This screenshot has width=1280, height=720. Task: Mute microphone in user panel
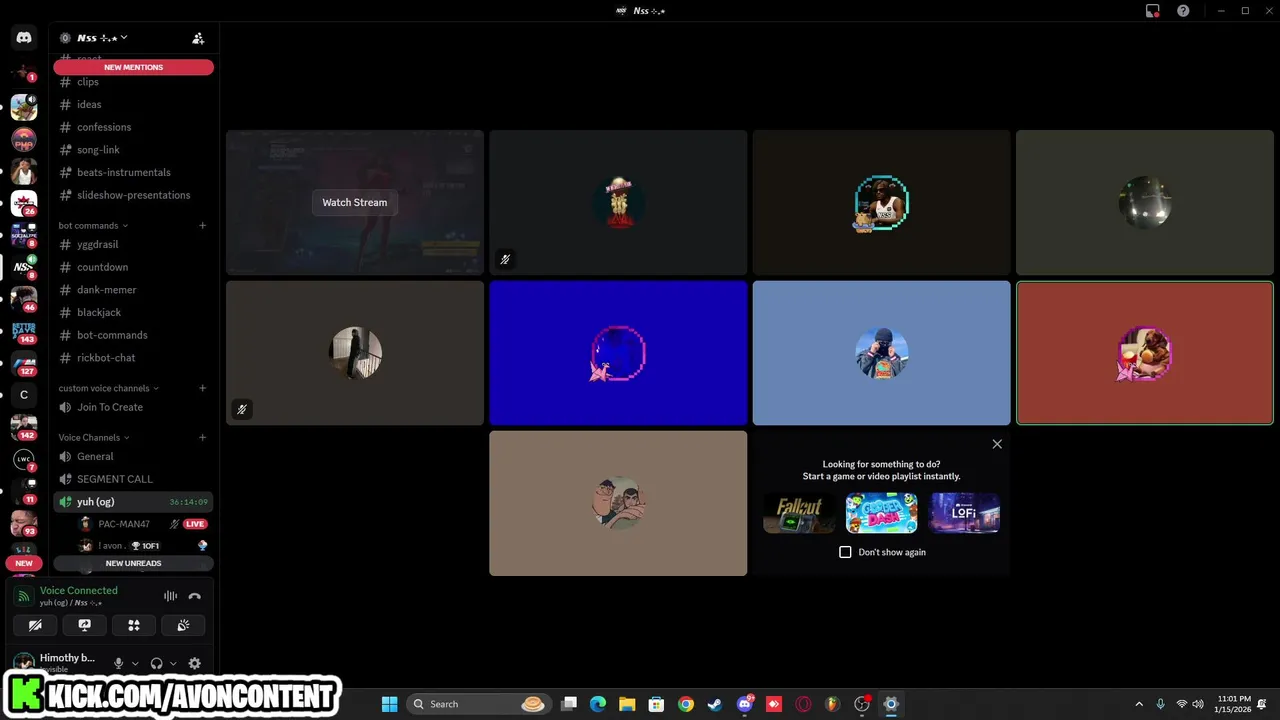pyautogui.click(x=118, y=663)
